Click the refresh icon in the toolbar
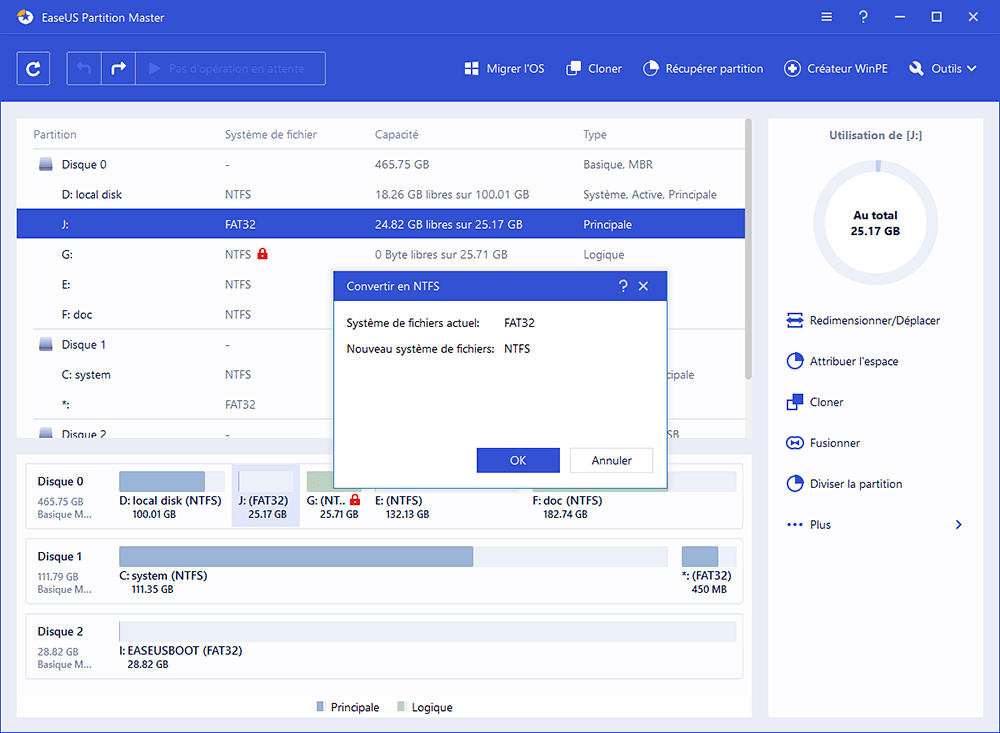The width and height of the screenshot is (1000, 733). click(33, 69)
